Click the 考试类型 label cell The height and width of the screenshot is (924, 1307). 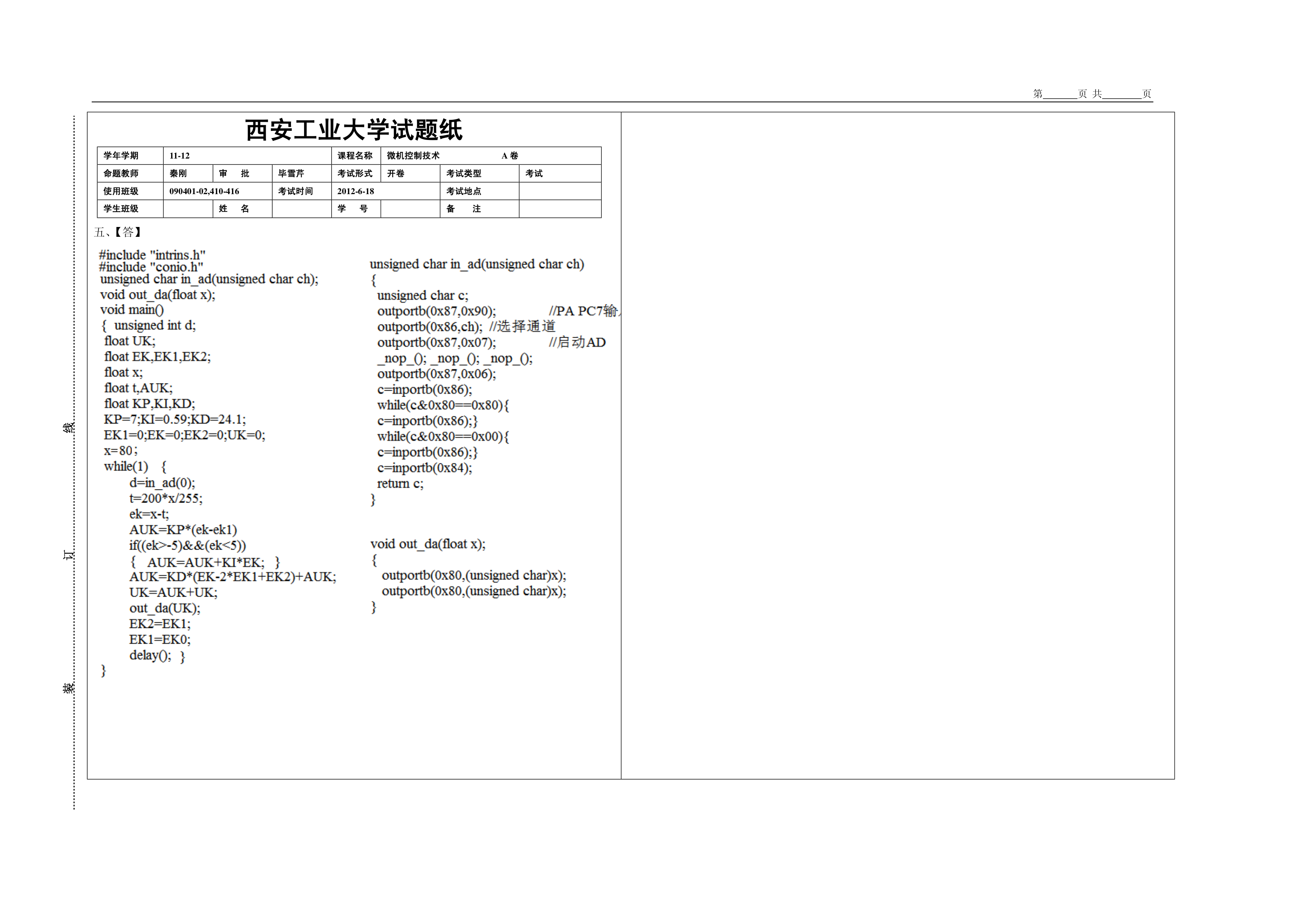coord(479,173)
